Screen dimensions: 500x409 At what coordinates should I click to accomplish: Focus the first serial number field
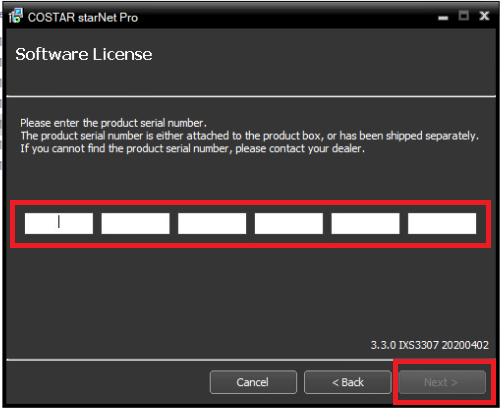coord(59,223)
